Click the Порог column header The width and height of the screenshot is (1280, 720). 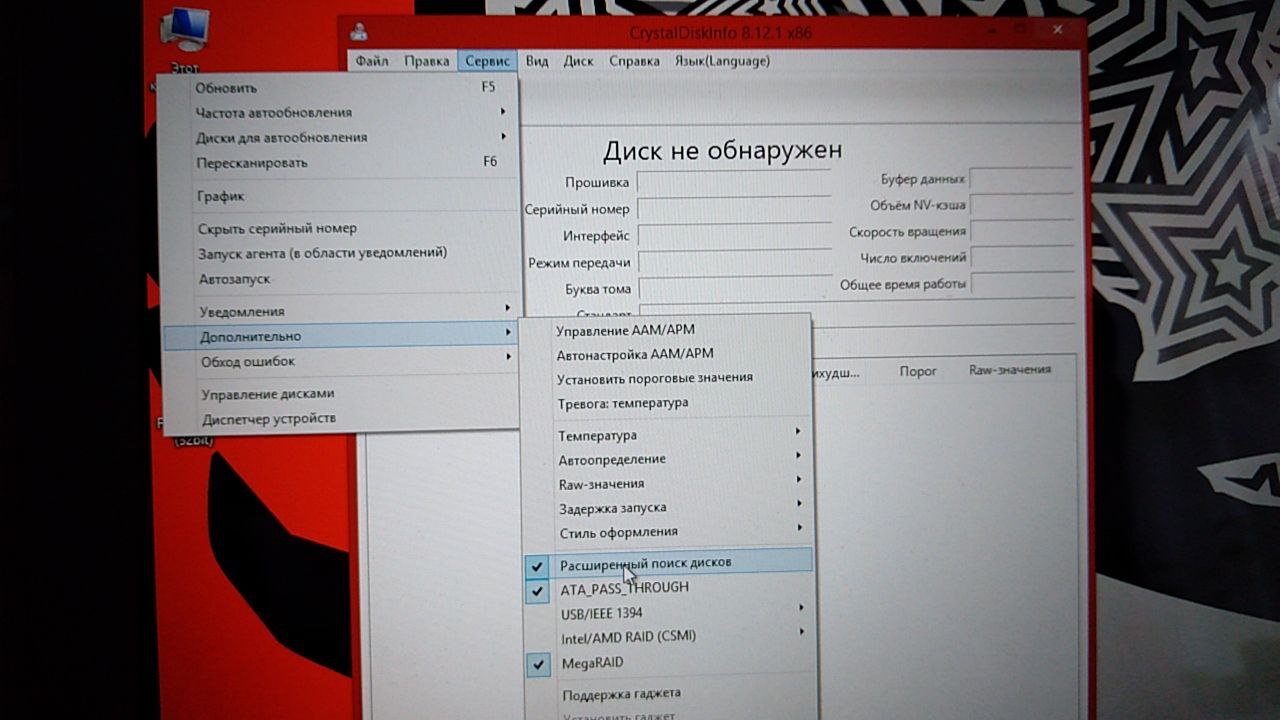[918, 371]
